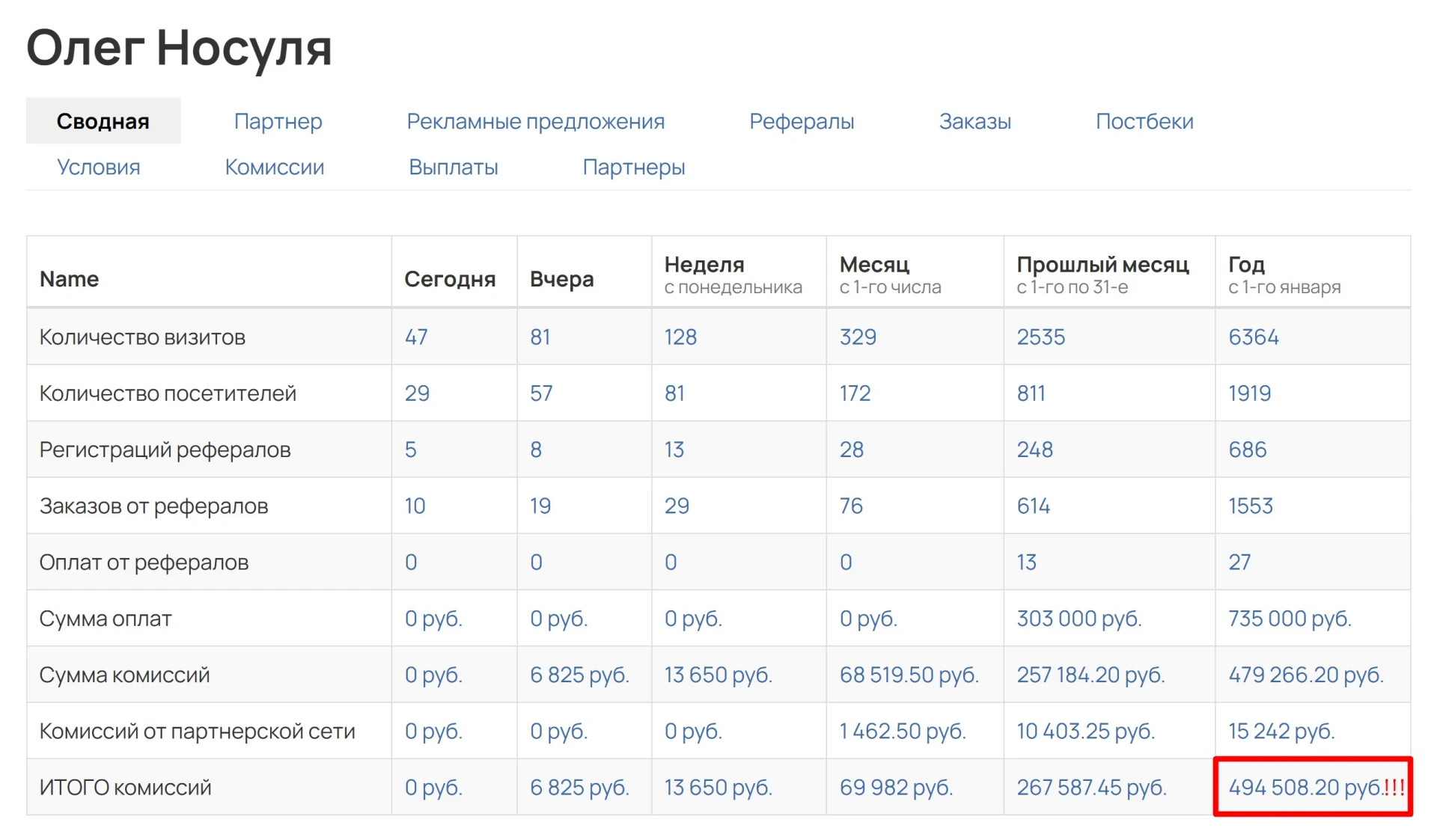Viewport: 1437px width, 840px height.
Task: Go to the Заказы tab
Action: point(975,121)
